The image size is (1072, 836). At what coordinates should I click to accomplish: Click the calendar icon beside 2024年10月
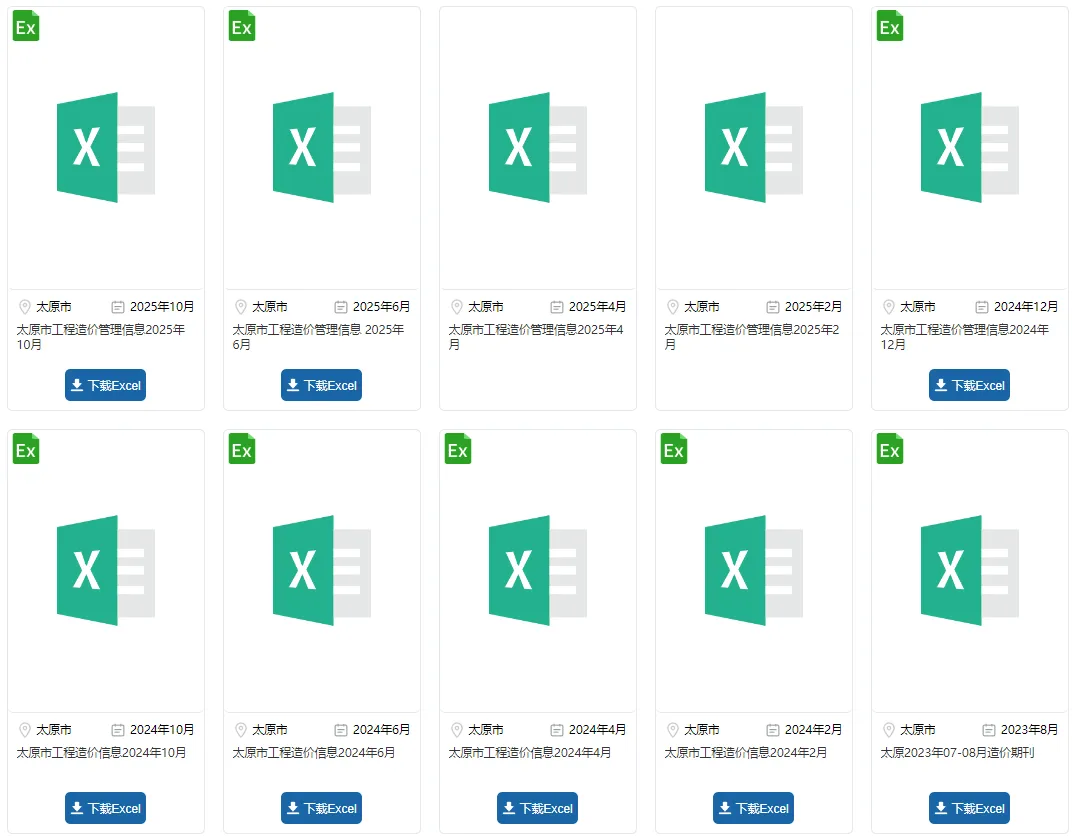118,731
